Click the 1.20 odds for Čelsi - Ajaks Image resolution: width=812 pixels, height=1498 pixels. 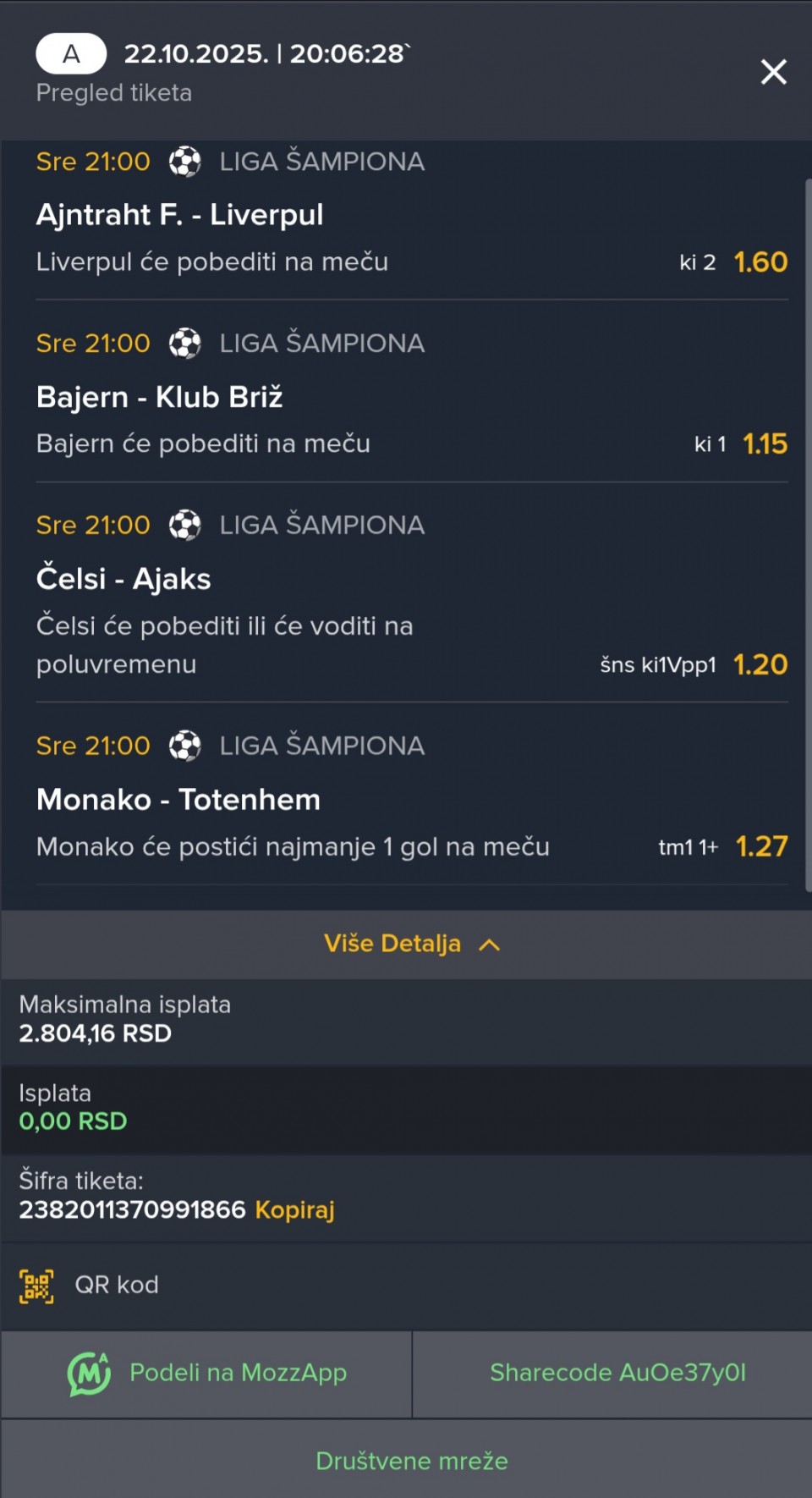[x=760, y=665]
